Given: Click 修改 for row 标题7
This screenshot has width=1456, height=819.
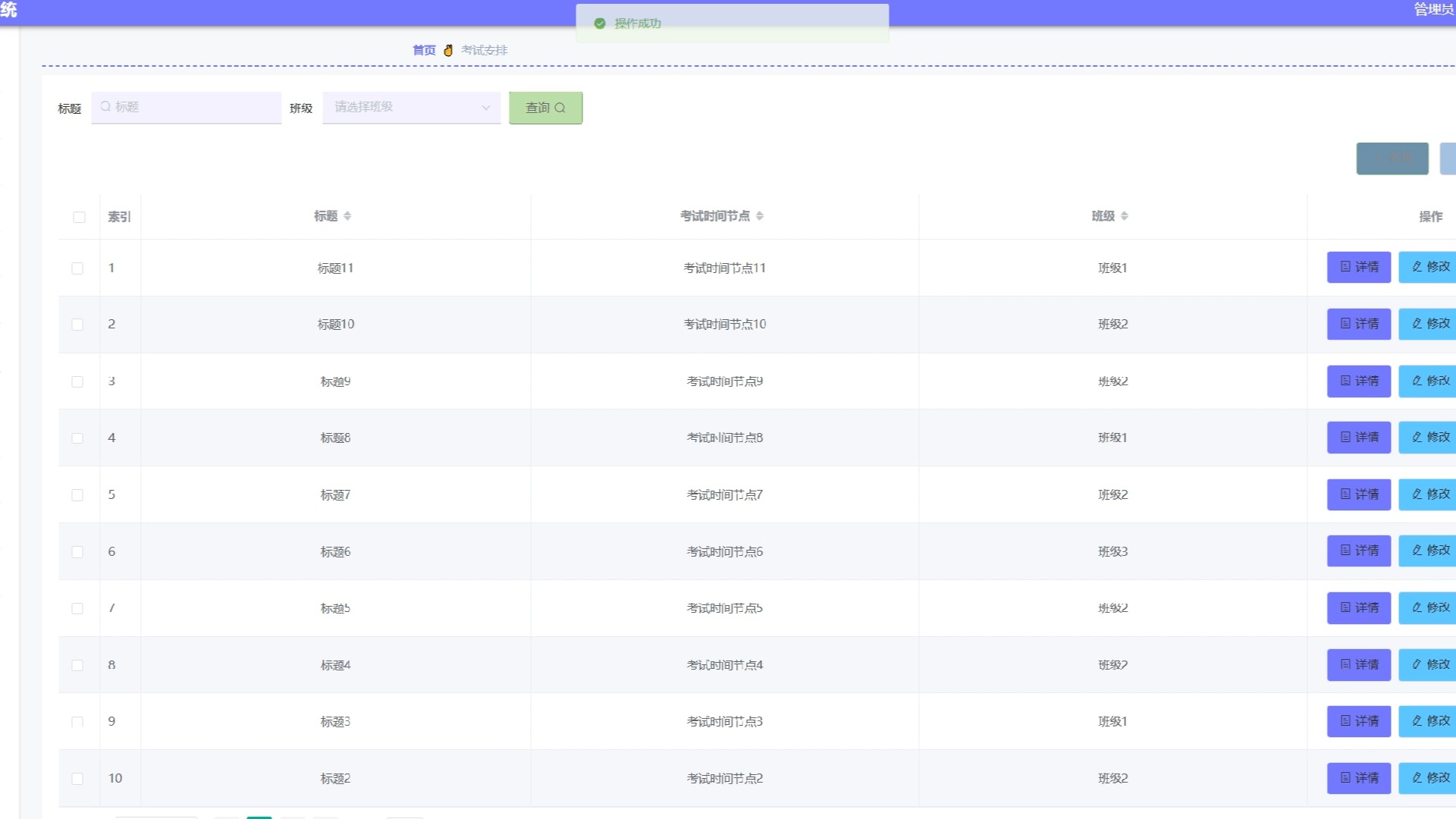Looking at the screenshot, I should pos(1428,494).
